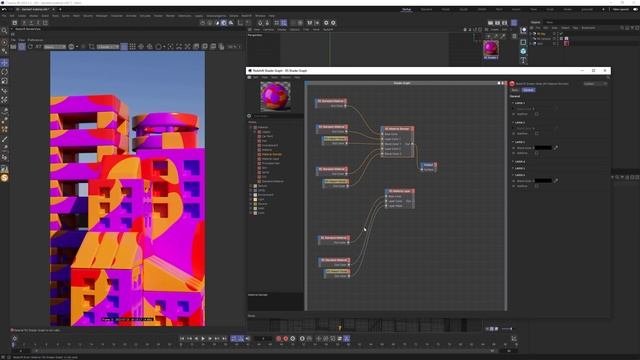Viewport: 640px width, 360px height.
Task: Click the T text icon in right column
Action: [523, 60]
